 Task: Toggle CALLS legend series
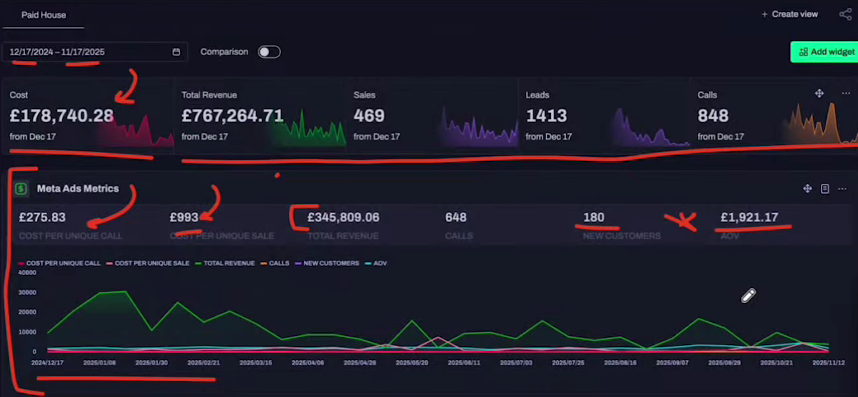coord(275,263)
